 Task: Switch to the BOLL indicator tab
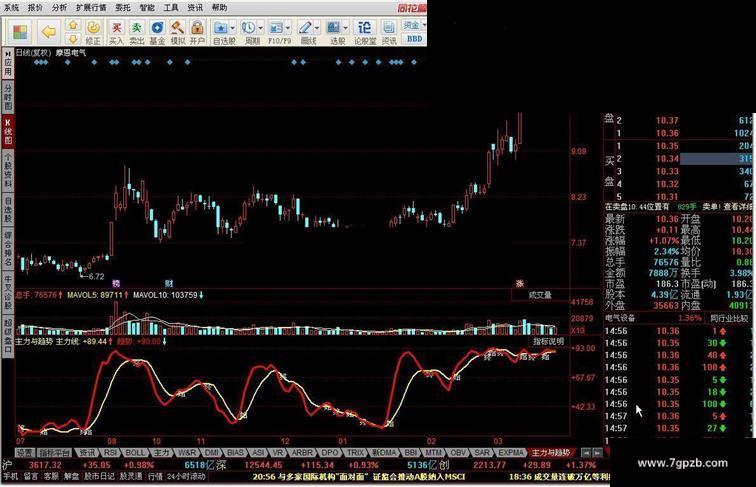[x=135, y=453]
